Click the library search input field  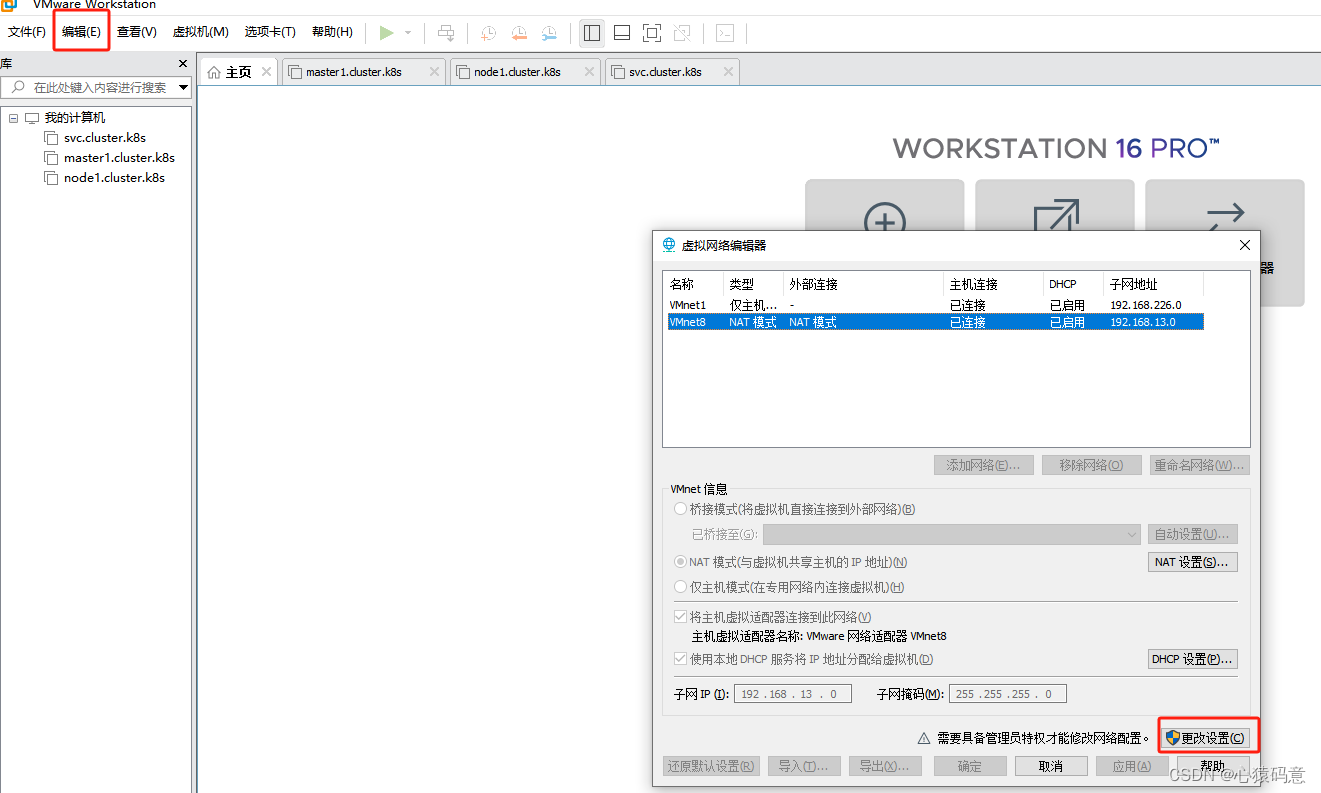(x=96, y=88)
